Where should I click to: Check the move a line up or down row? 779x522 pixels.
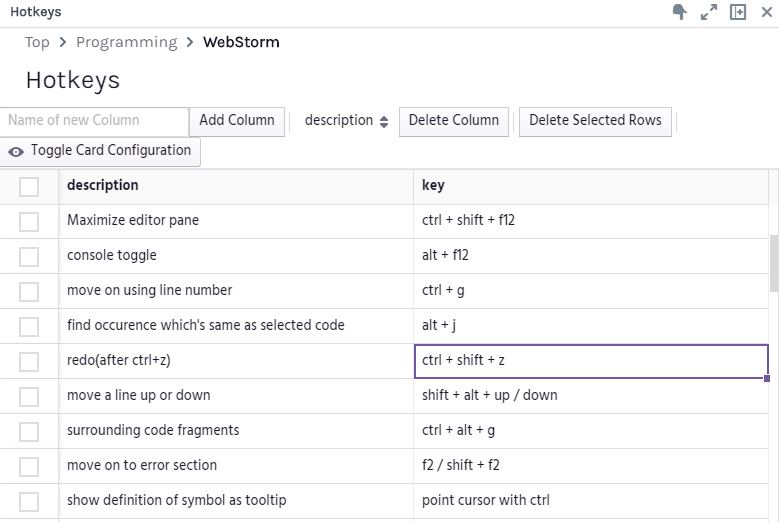[x=29, y=397]
